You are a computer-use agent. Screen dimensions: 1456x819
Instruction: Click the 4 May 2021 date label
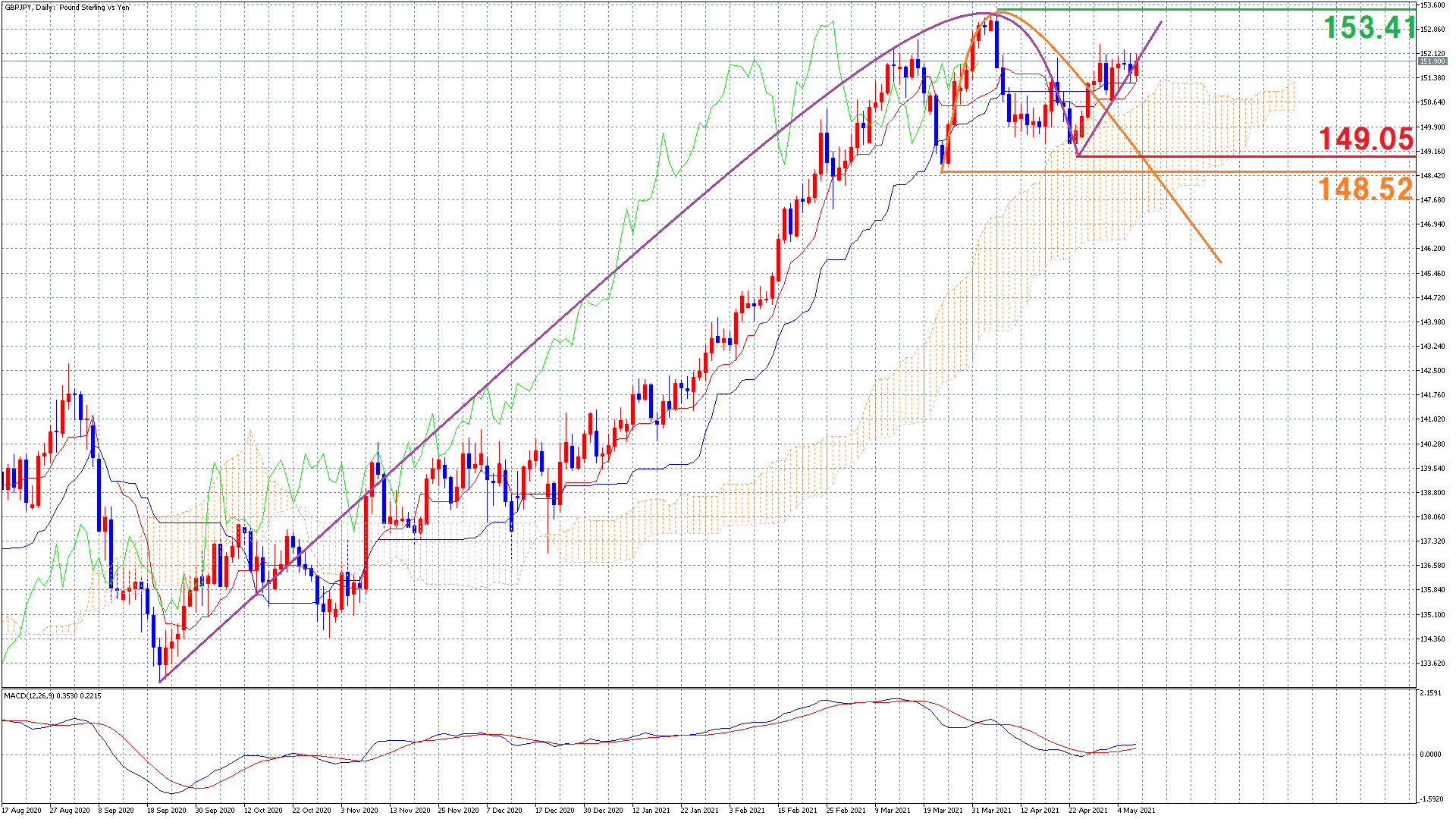point(1136,810)
